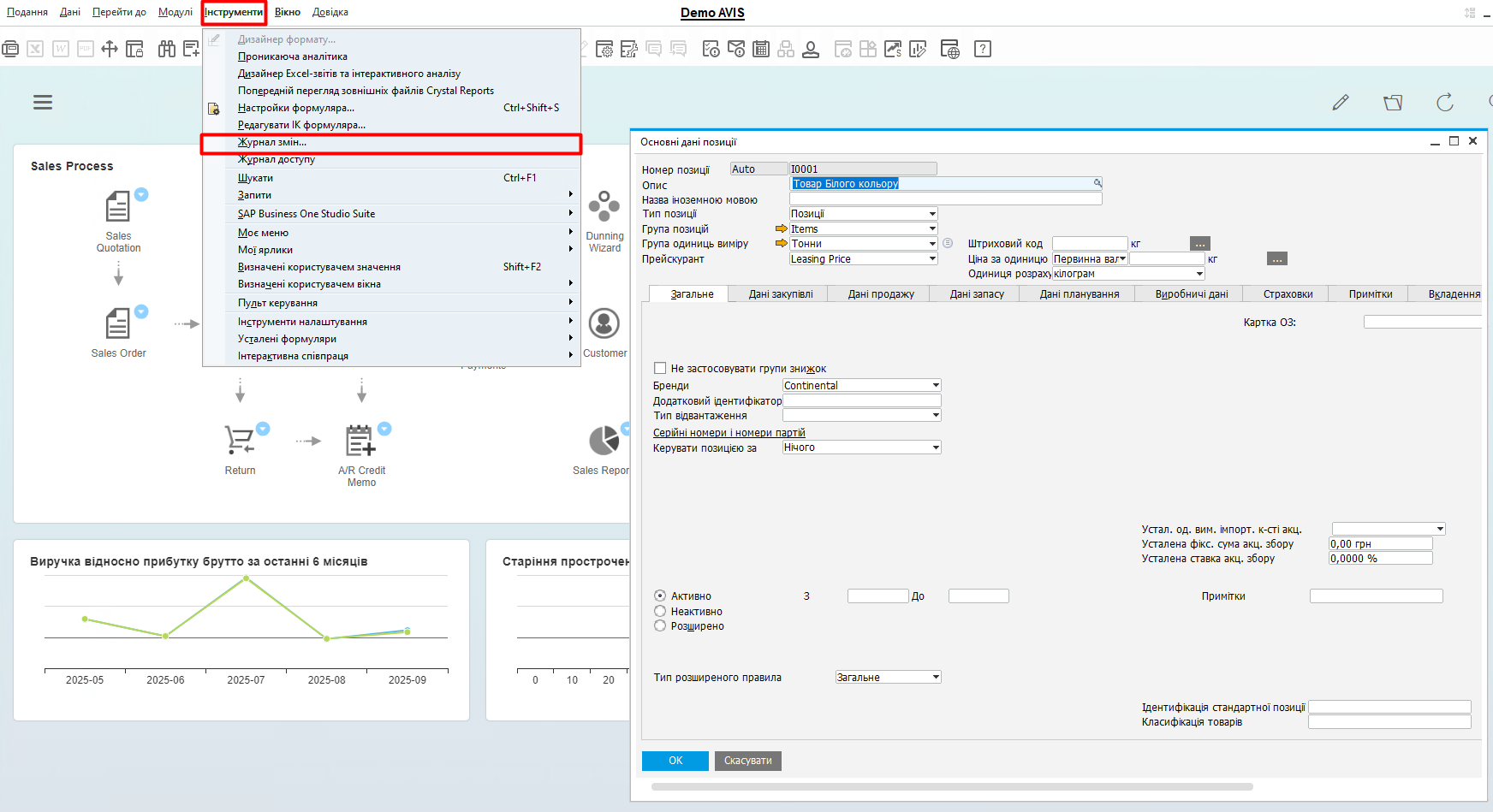Screen dimensions: 1493x812
Task: Enable 'Не застосовувати групи знижок' checkbox
Action: (x=660, y=369)
